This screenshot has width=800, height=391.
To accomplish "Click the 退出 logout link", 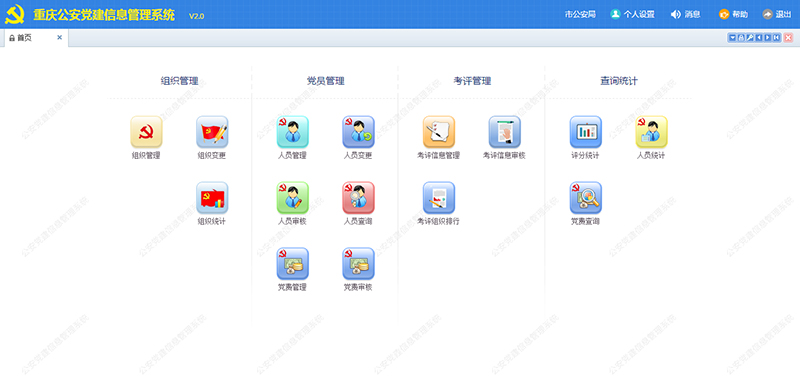I will (777, 14).
